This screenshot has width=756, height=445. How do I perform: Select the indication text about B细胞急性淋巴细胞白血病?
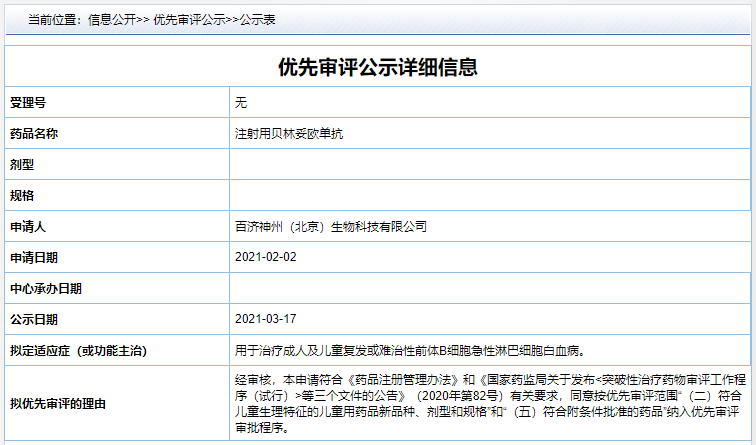coord(410,351)
